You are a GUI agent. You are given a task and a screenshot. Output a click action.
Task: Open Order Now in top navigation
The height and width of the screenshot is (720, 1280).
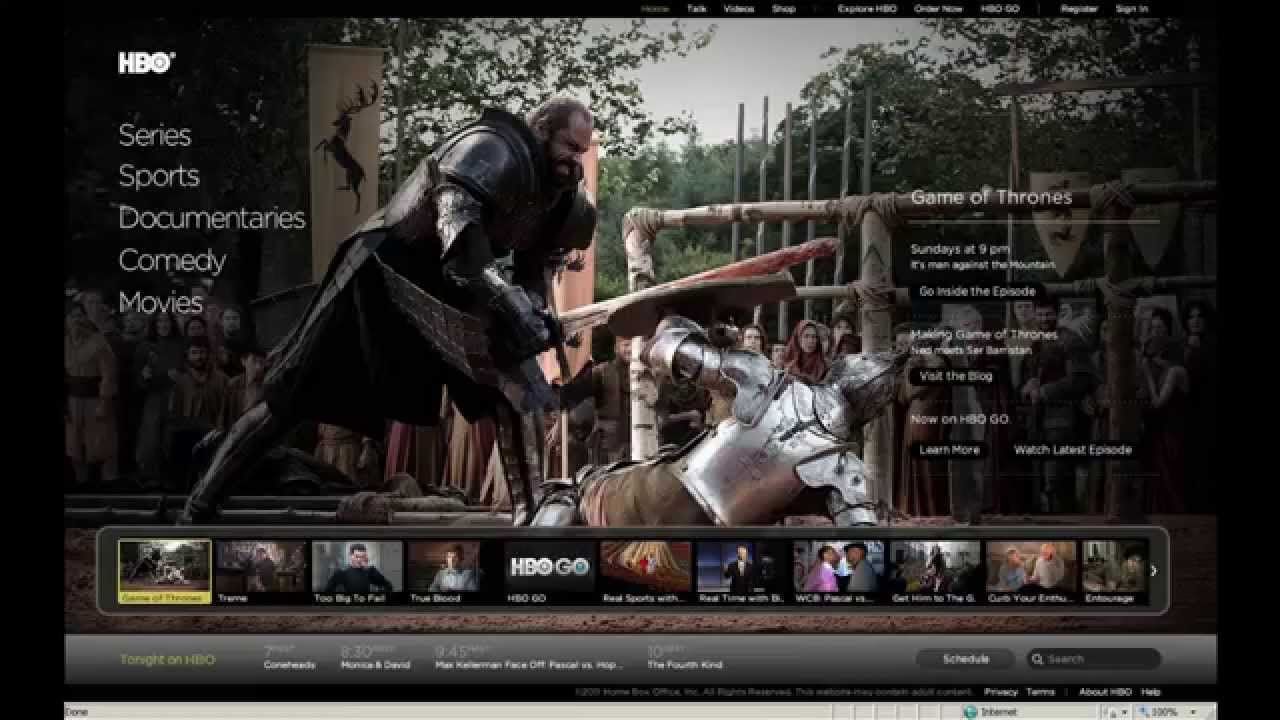938,9
